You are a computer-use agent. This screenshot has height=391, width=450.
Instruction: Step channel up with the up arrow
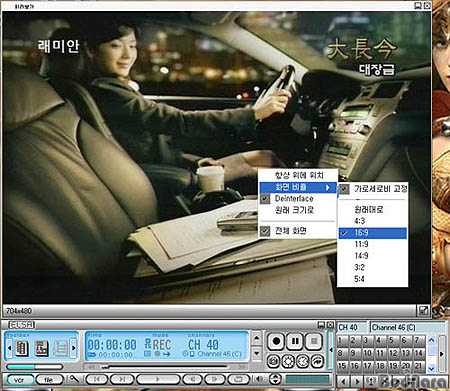point(256,339)
